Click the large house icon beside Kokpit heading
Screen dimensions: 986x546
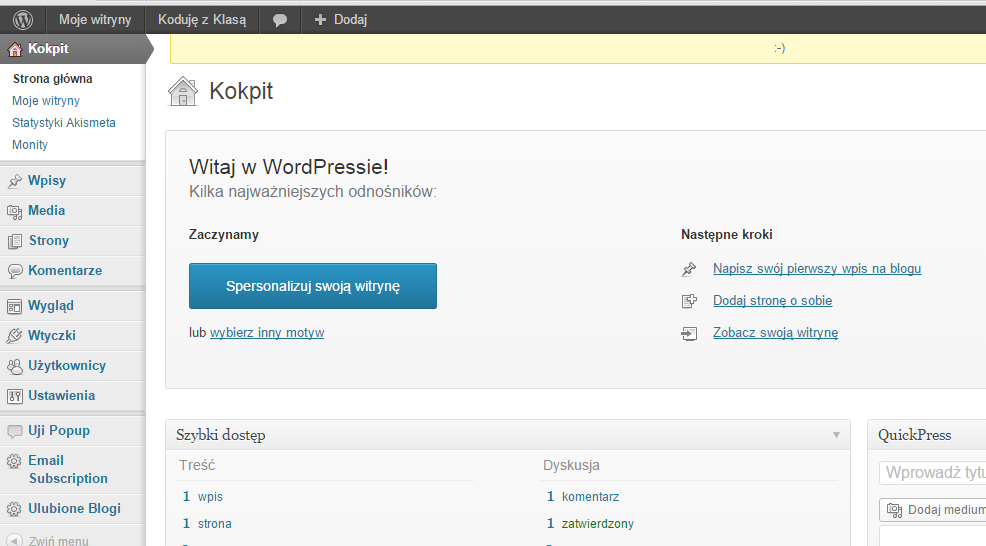point(183,91)
